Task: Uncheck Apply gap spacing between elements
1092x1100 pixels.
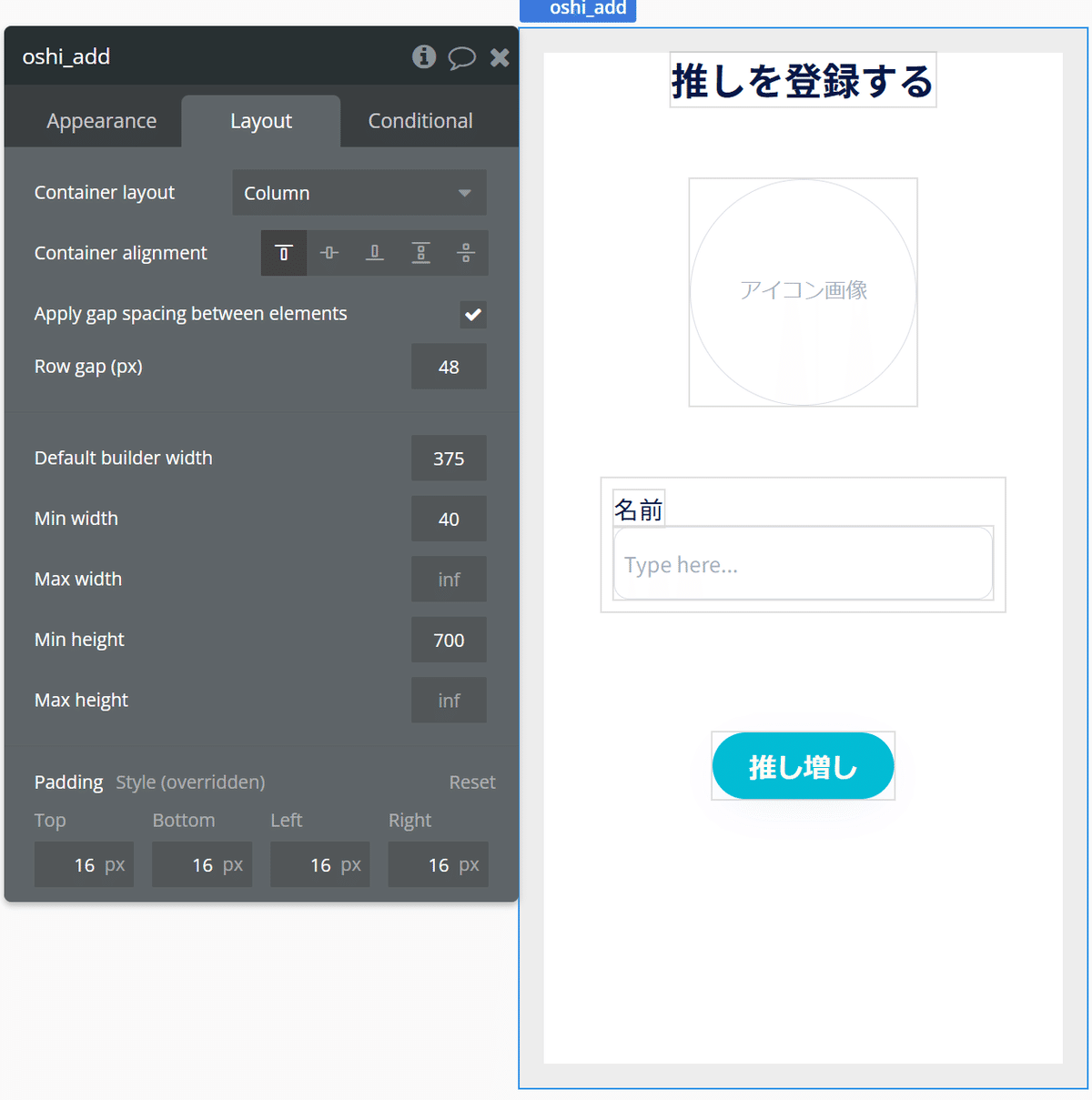Action: (473, 315)
